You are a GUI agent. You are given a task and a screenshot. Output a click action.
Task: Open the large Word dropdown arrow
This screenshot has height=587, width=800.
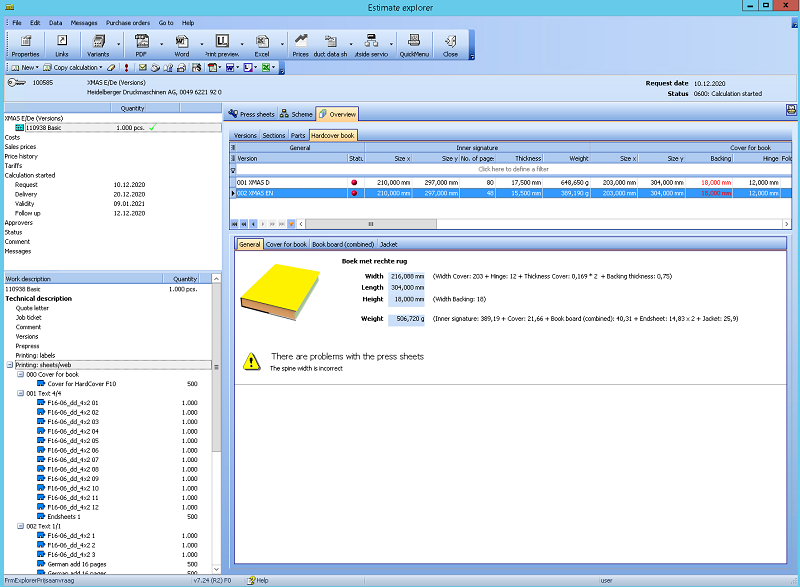pyautogui.click(x=202, y=44)
